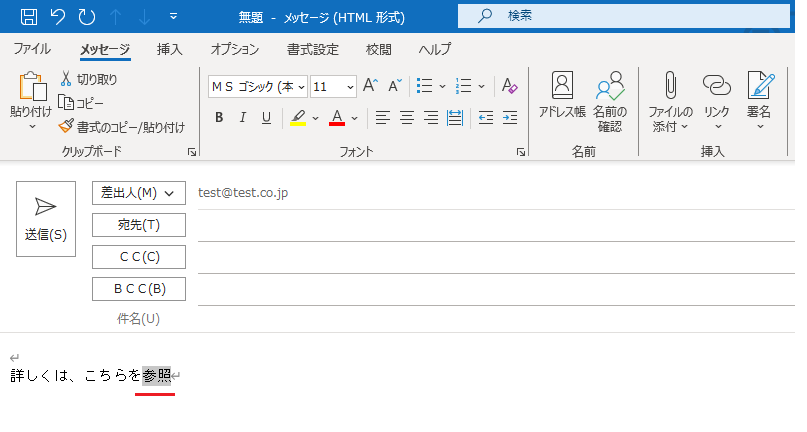Image resolution: width=807 pixels, height=432 pixels.
Task: Toggle Underline formatting
Action: tap(266, 118)
